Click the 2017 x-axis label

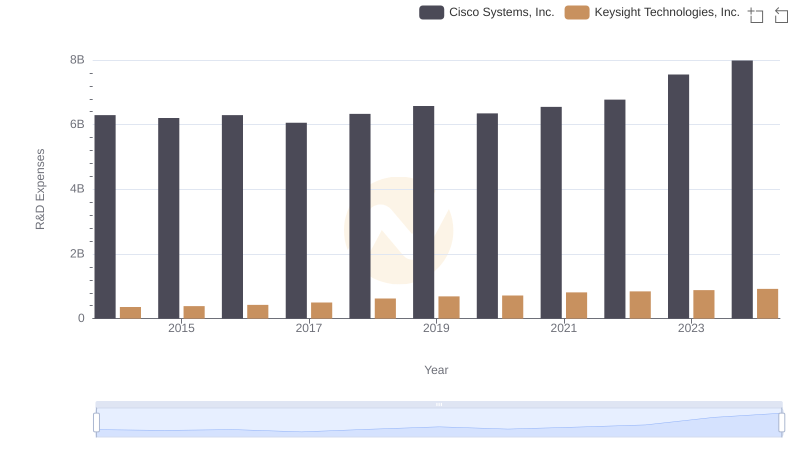[309, 328]
